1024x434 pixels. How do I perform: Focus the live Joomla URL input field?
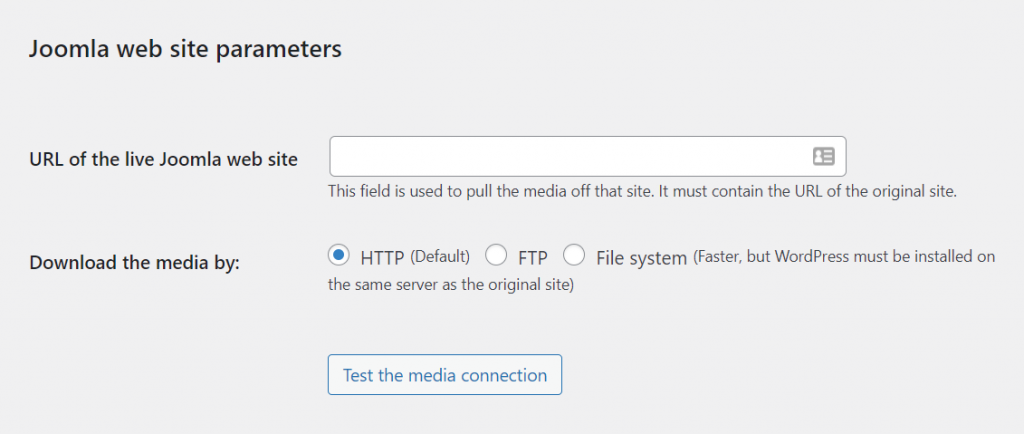tap(570, 156)
